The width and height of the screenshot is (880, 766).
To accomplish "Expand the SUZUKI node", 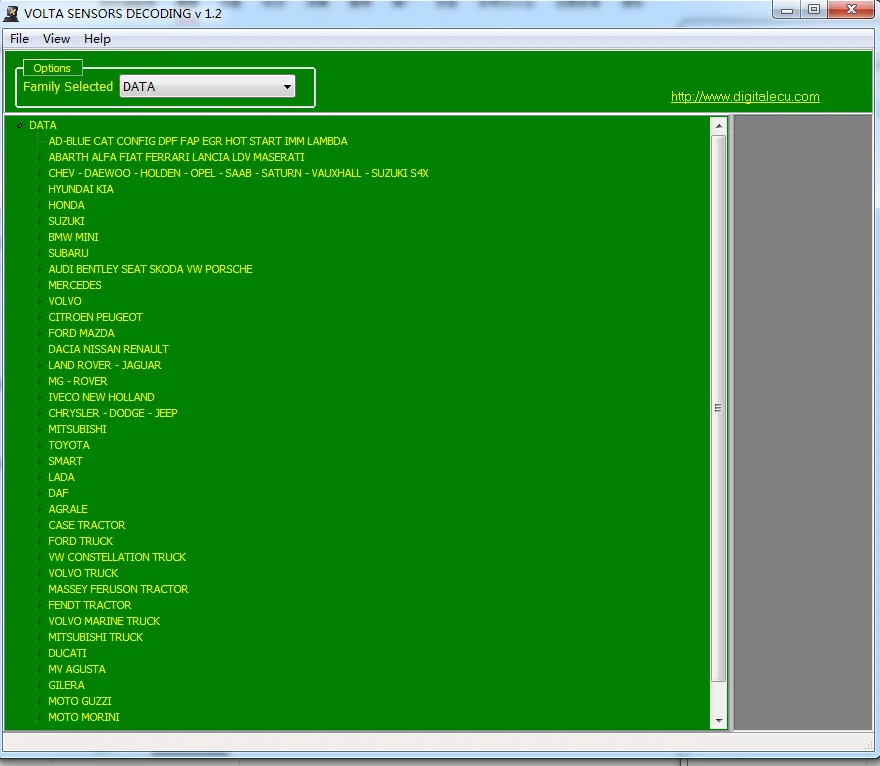I will click(x=38, y=221).
